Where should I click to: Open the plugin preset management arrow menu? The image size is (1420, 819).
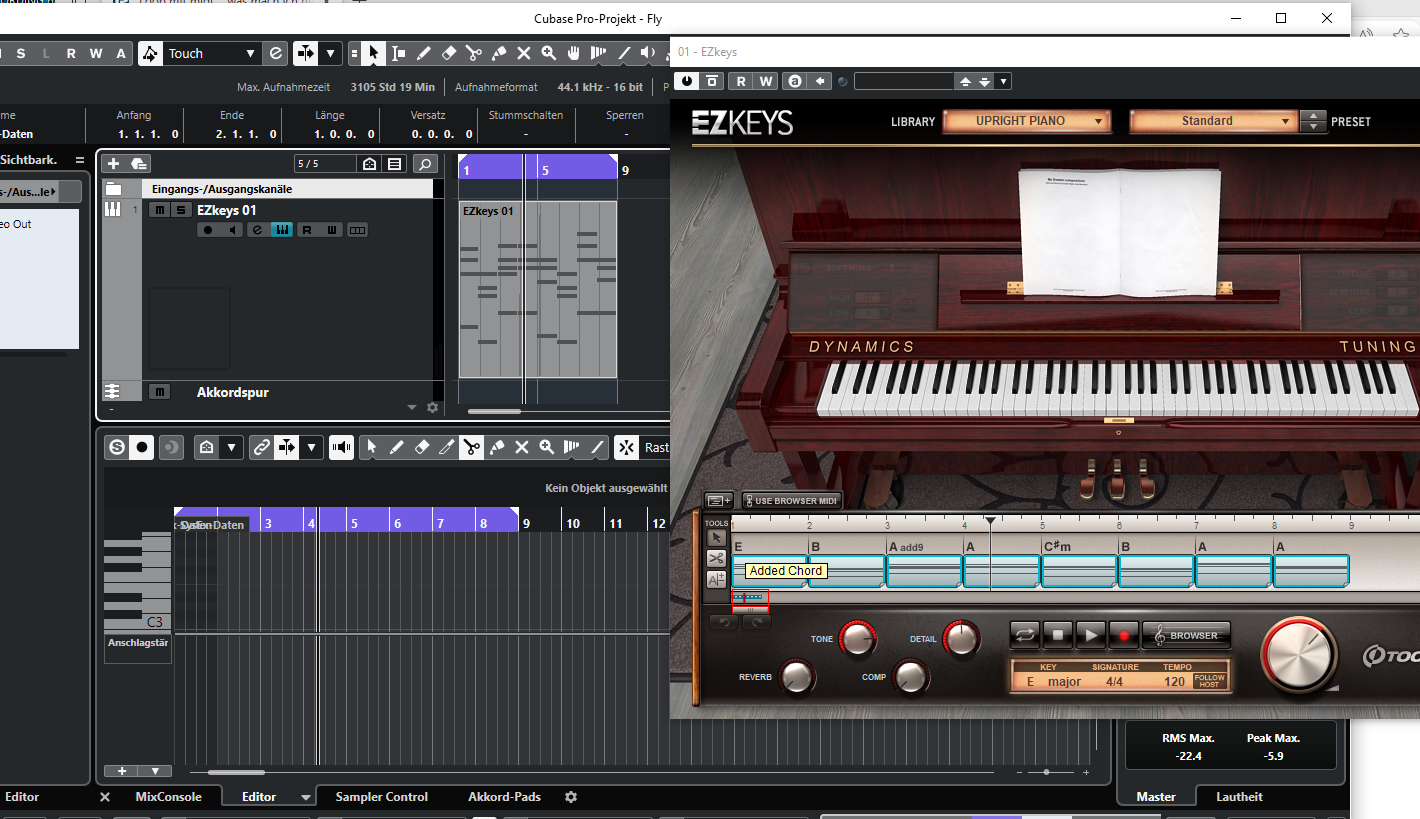point(1004,81)
